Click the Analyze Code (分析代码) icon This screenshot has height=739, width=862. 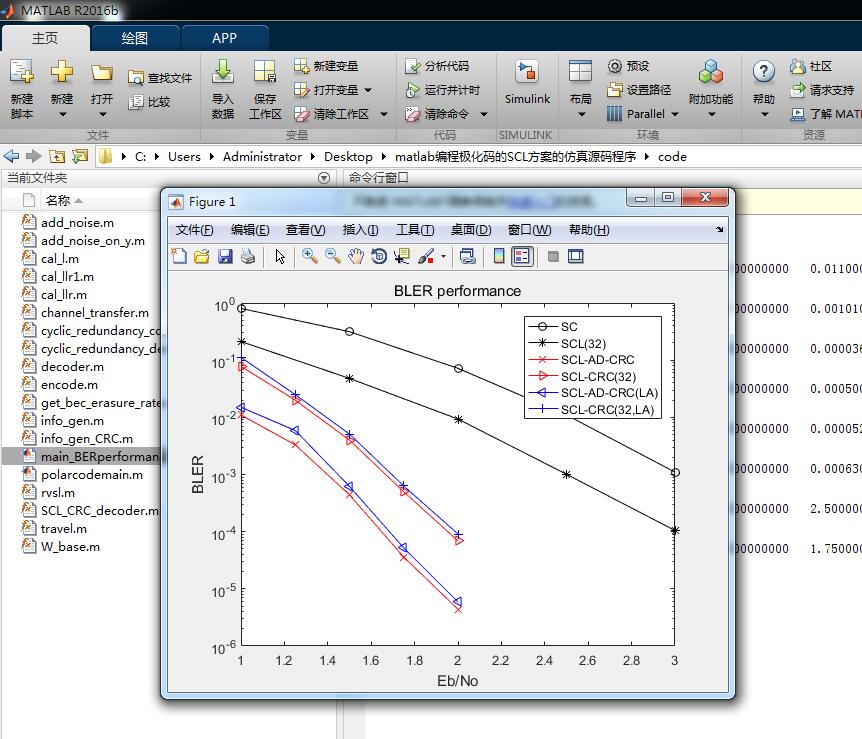[413, 66]
